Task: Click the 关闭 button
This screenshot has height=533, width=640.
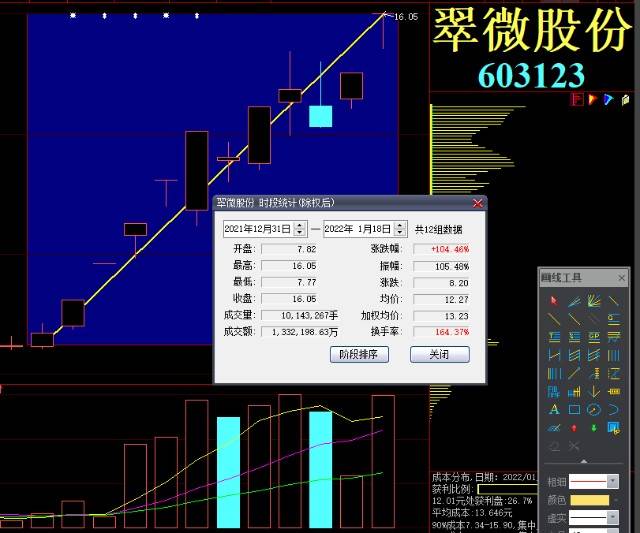Action: click(x=440, y=354)
